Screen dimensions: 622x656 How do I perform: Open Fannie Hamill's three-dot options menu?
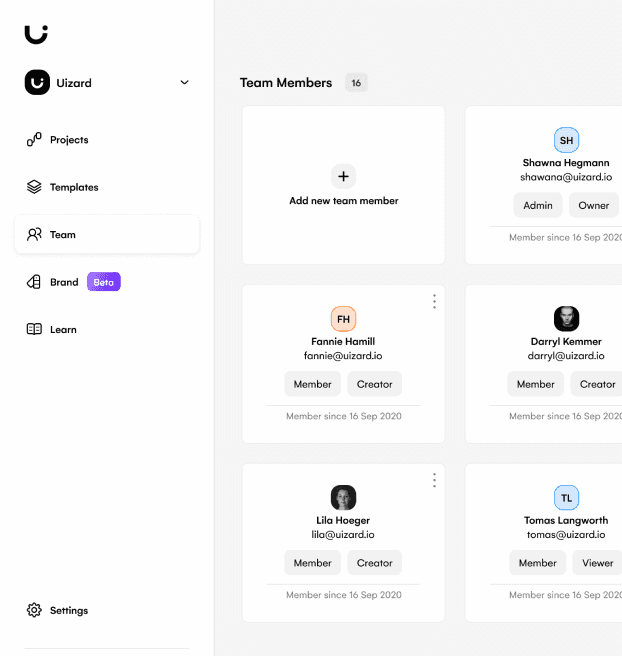(x=434, y=301)
